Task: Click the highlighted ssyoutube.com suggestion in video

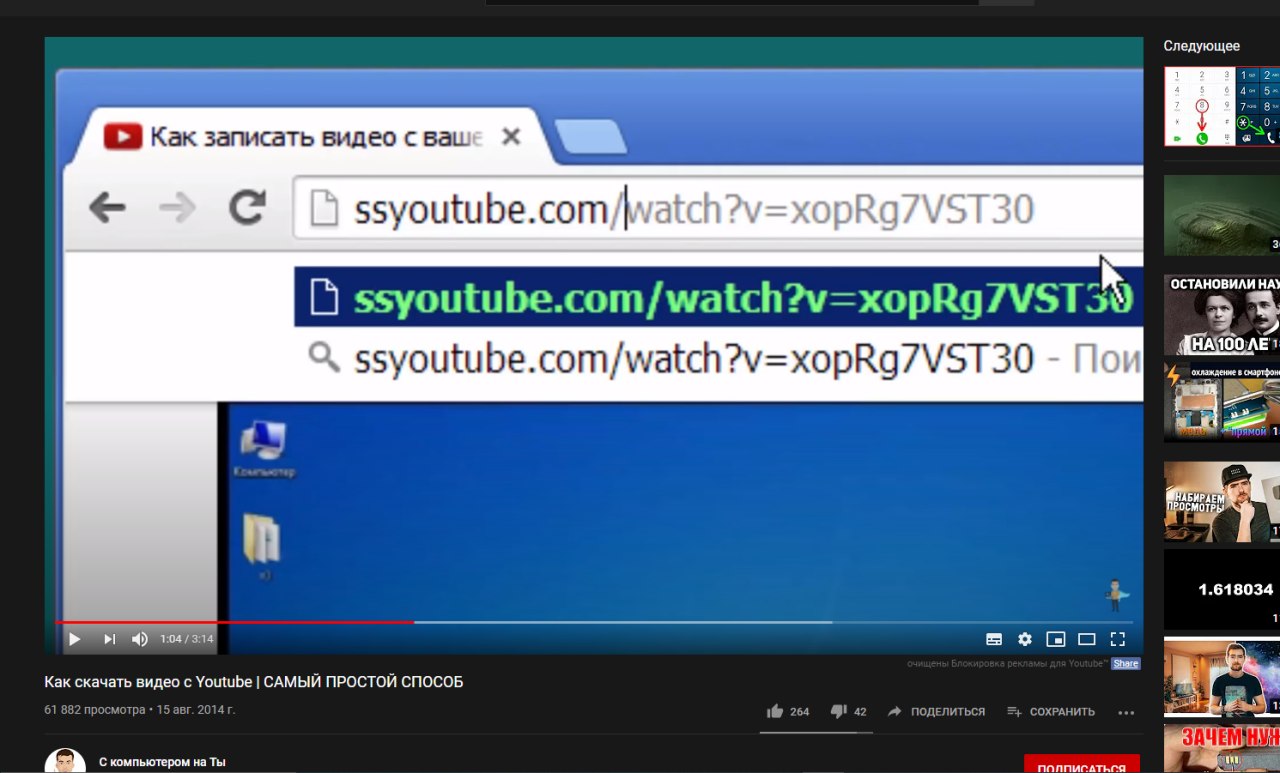Action: tap(719, 298)
